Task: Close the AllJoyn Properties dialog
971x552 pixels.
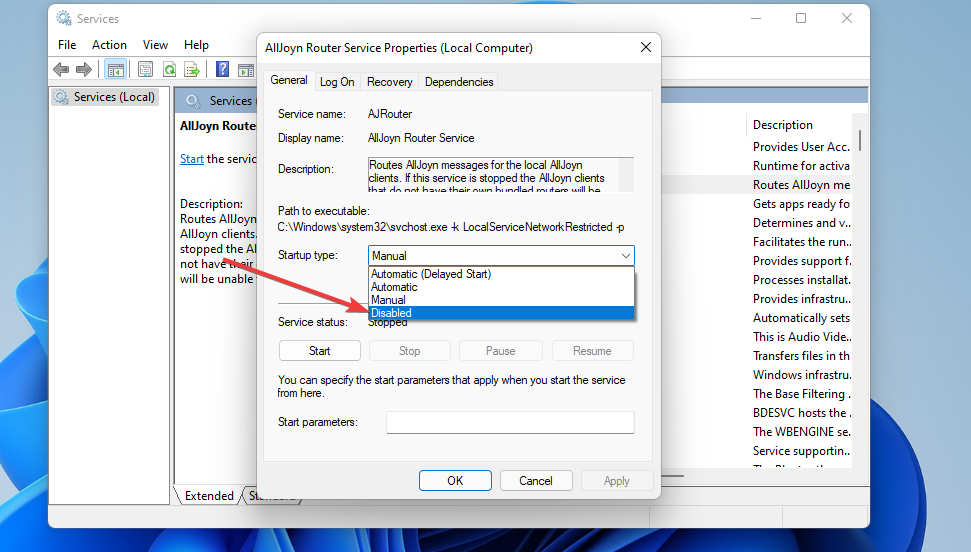Action: (x=646, y=47)
